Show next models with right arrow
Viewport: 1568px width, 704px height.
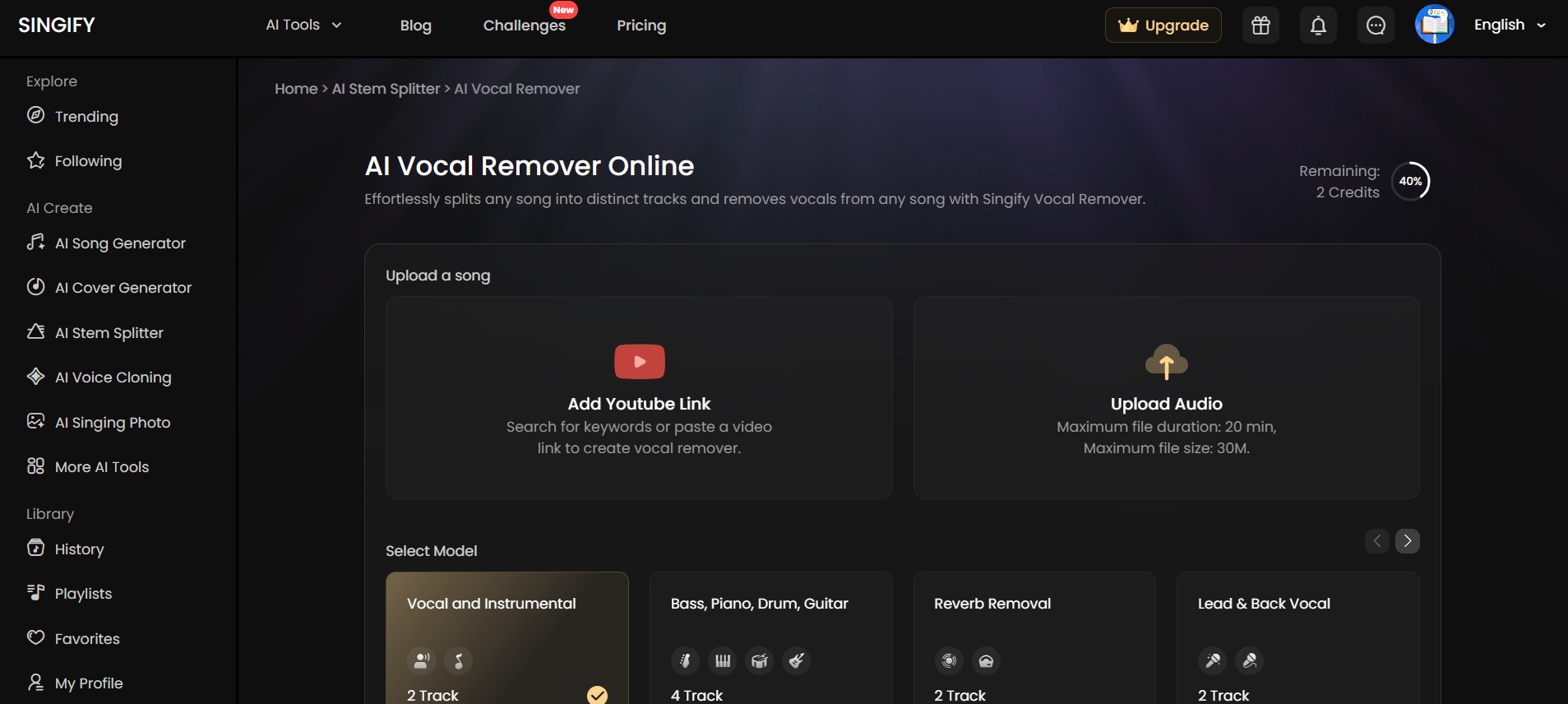[x=1407, y=540]
